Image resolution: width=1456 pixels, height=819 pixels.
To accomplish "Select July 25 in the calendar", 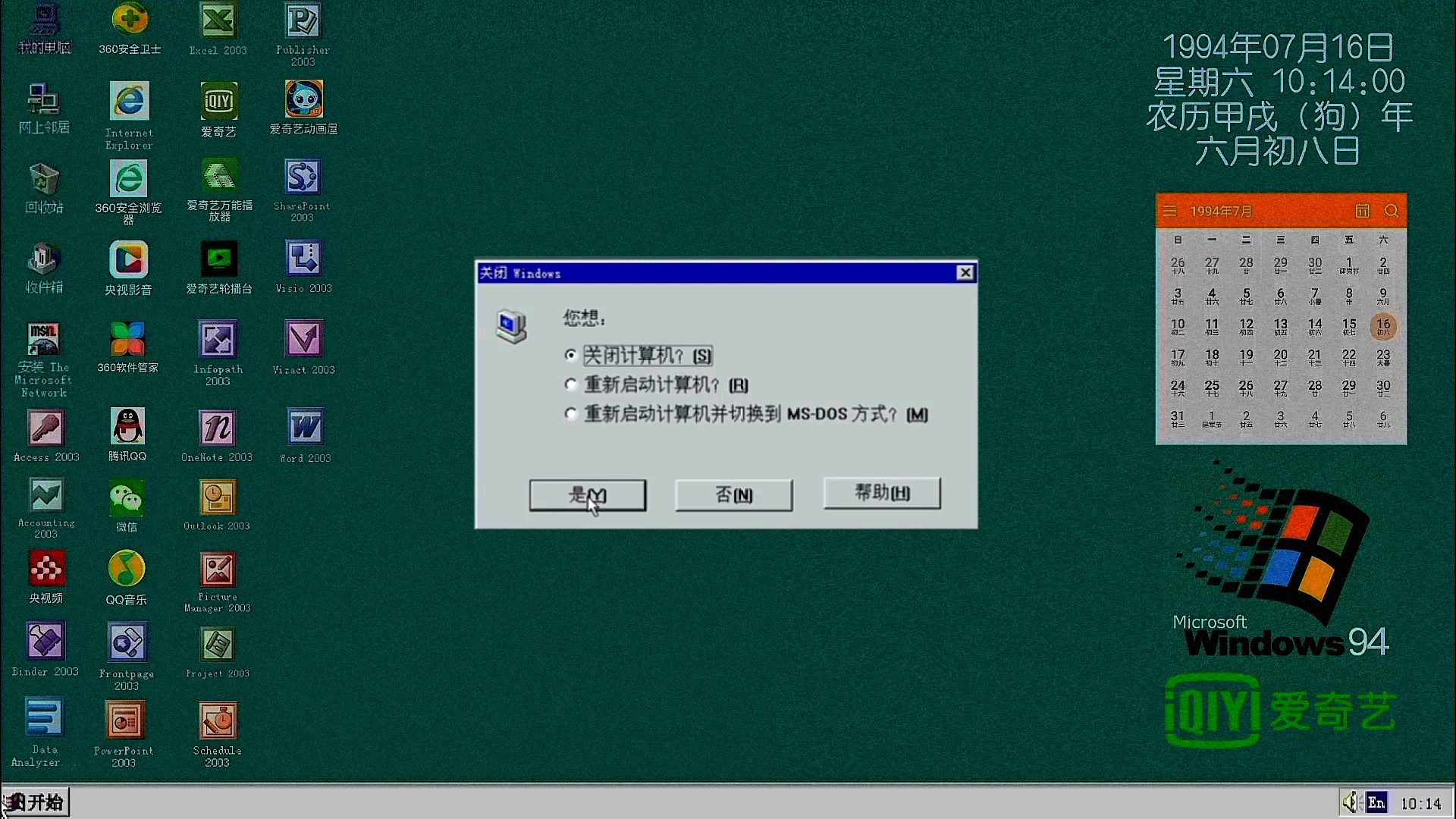I will click(x=1212, y=388).
